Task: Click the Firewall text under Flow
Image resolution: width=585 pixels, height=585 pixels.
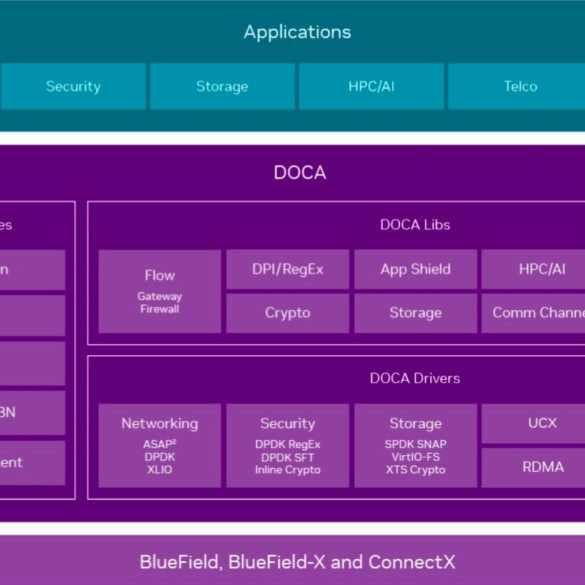Action: pyautogui.click(x=160, y=309)
